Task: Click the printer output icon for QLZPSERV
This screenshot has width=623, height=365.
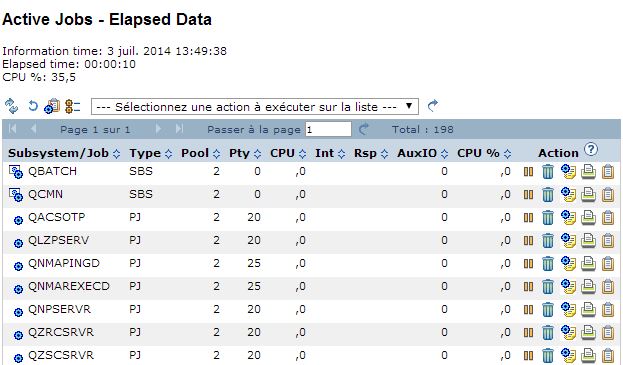Action: point(588,240)
